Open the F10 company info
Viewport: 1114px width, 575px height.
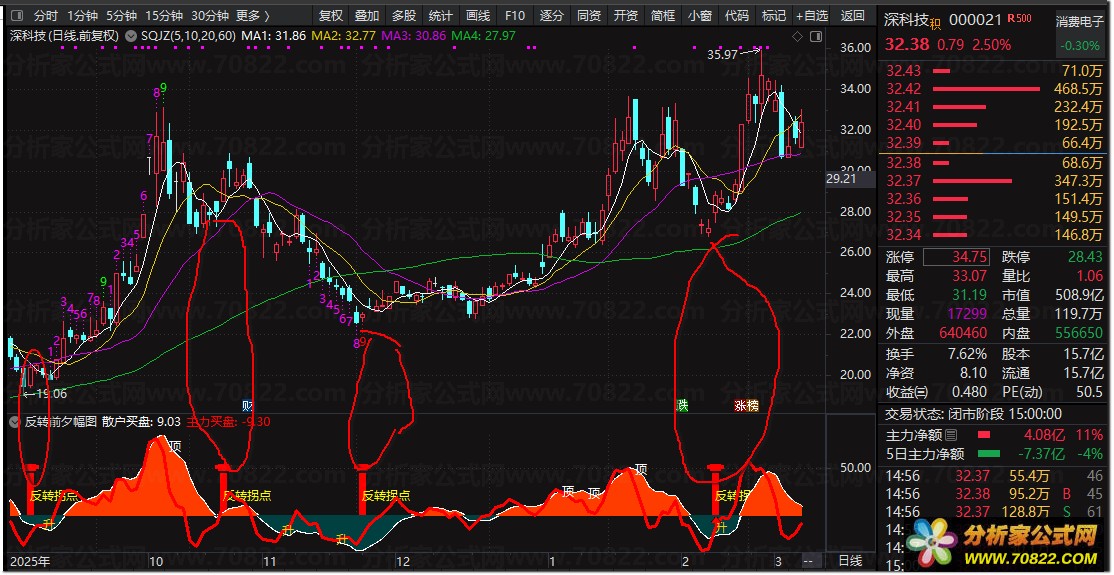[x=515, y=16]
